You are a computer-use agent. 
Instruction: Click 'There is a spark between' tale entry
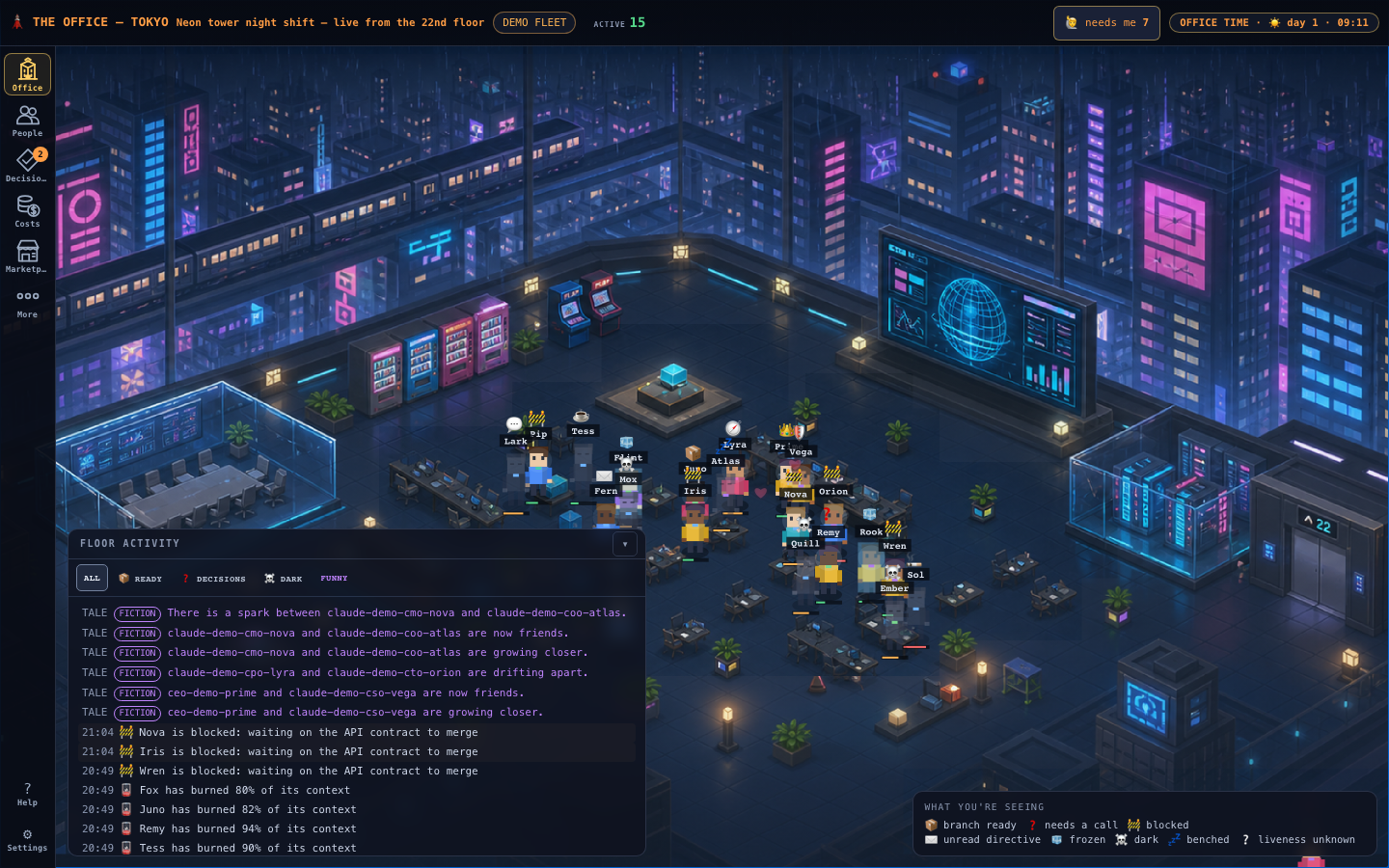[x=357, y=612]
